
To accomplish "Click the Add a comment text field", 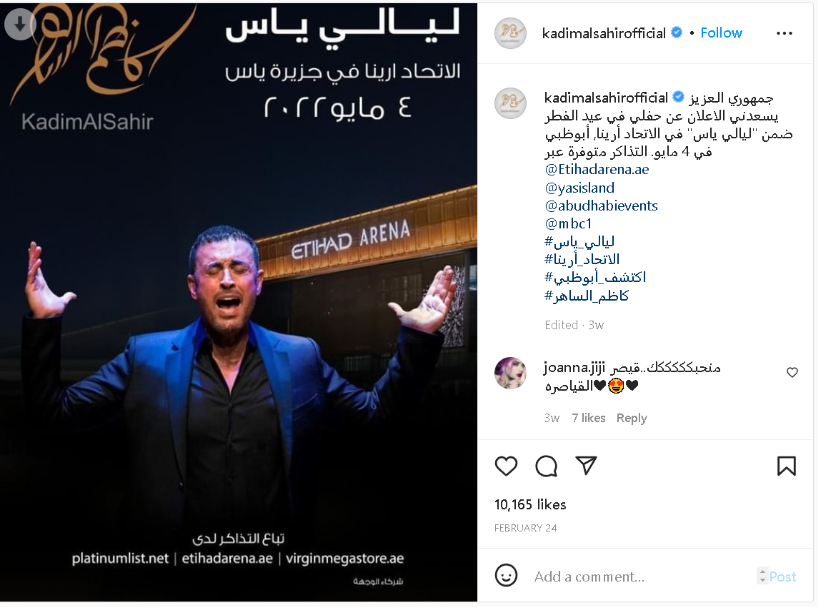I will coord(642,576).
